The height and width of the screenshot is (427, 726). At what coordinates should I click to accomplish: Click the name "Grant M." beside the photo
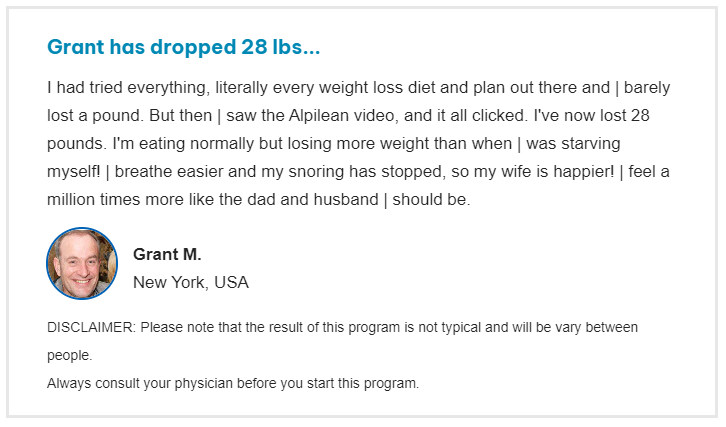(167, 254)
